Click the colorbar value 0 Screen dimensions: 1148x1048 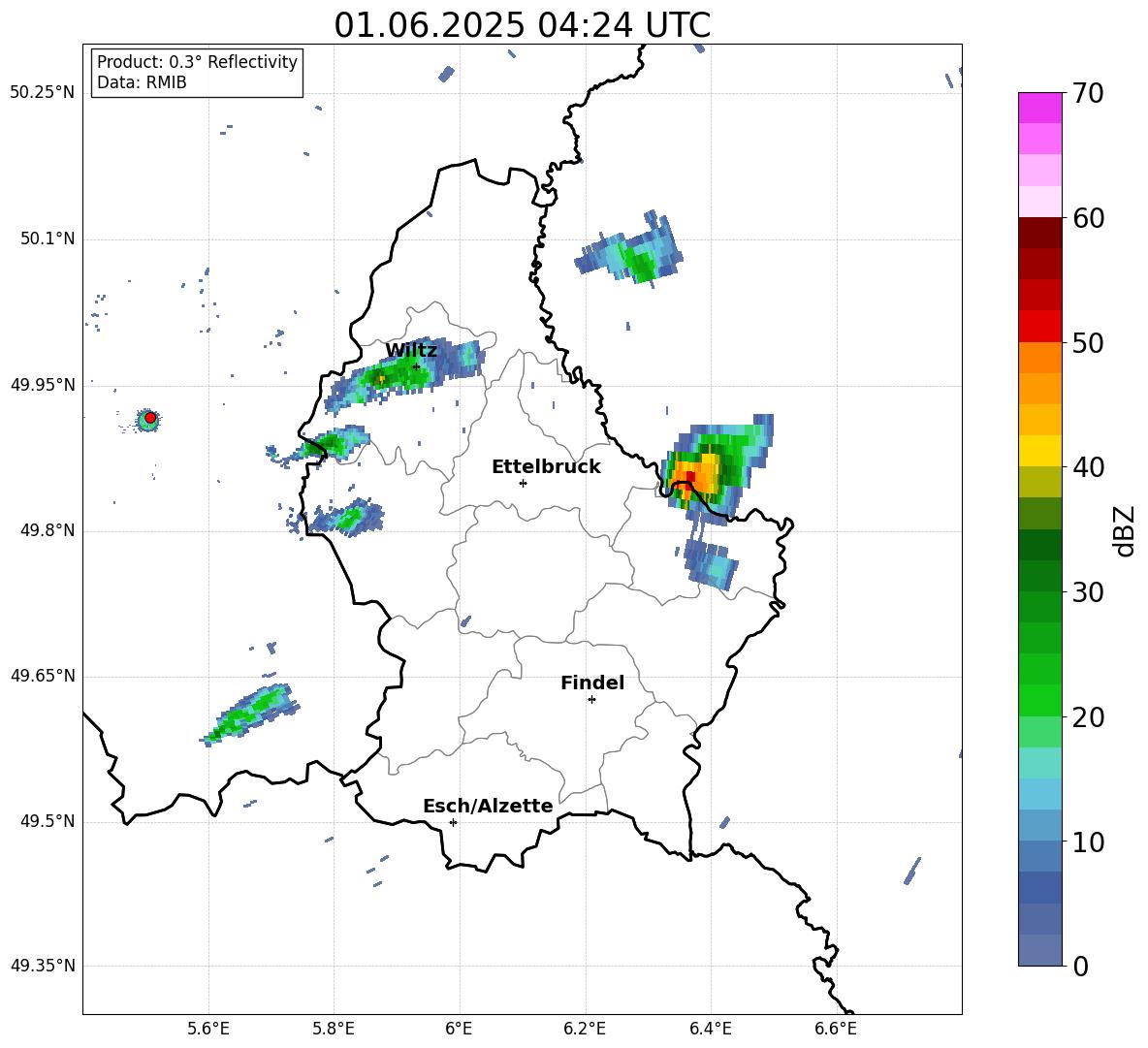pyautogui.click(x=1080, y=967)
